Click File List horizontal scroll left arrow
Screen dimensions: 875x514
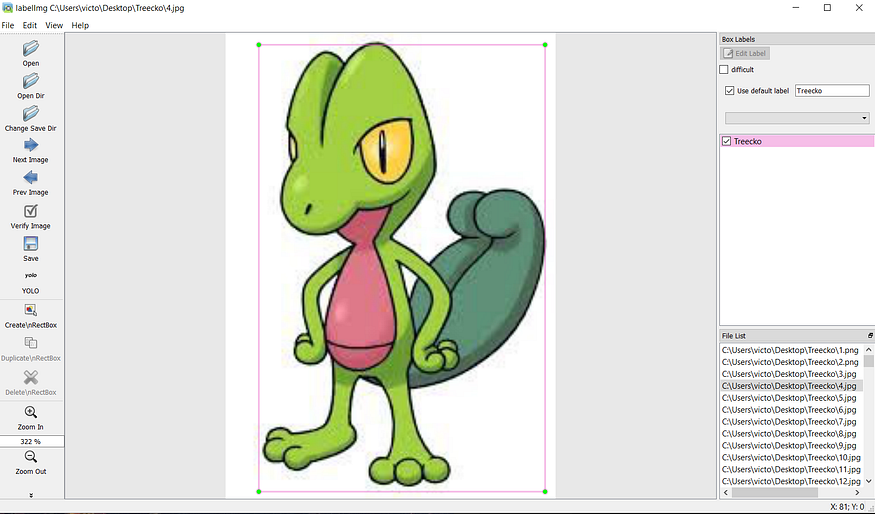[726, 493]
